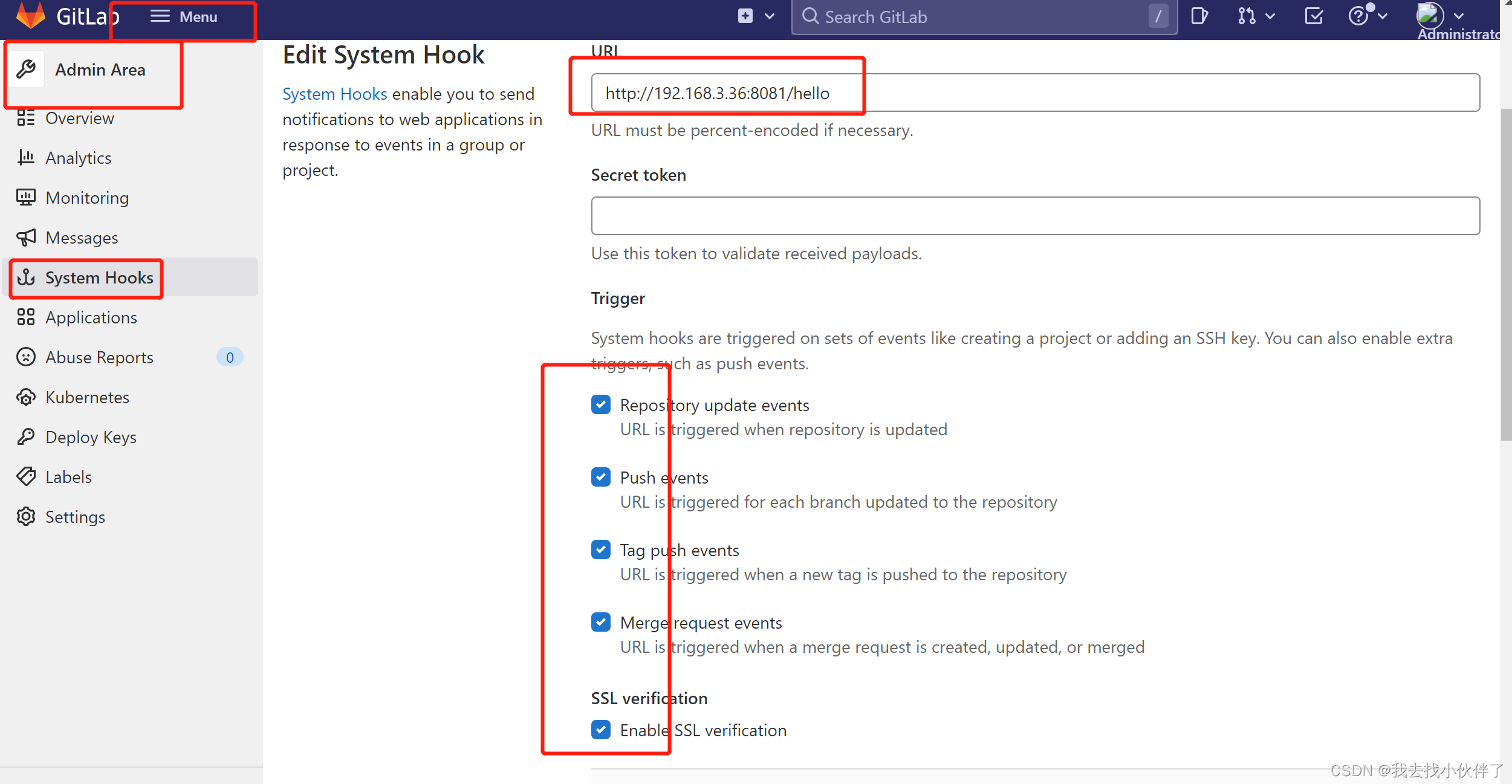The image size is (1512, 784).
Task: Follow the System Hooks description link
Action: pyautogui.click(x=334, y=94)
